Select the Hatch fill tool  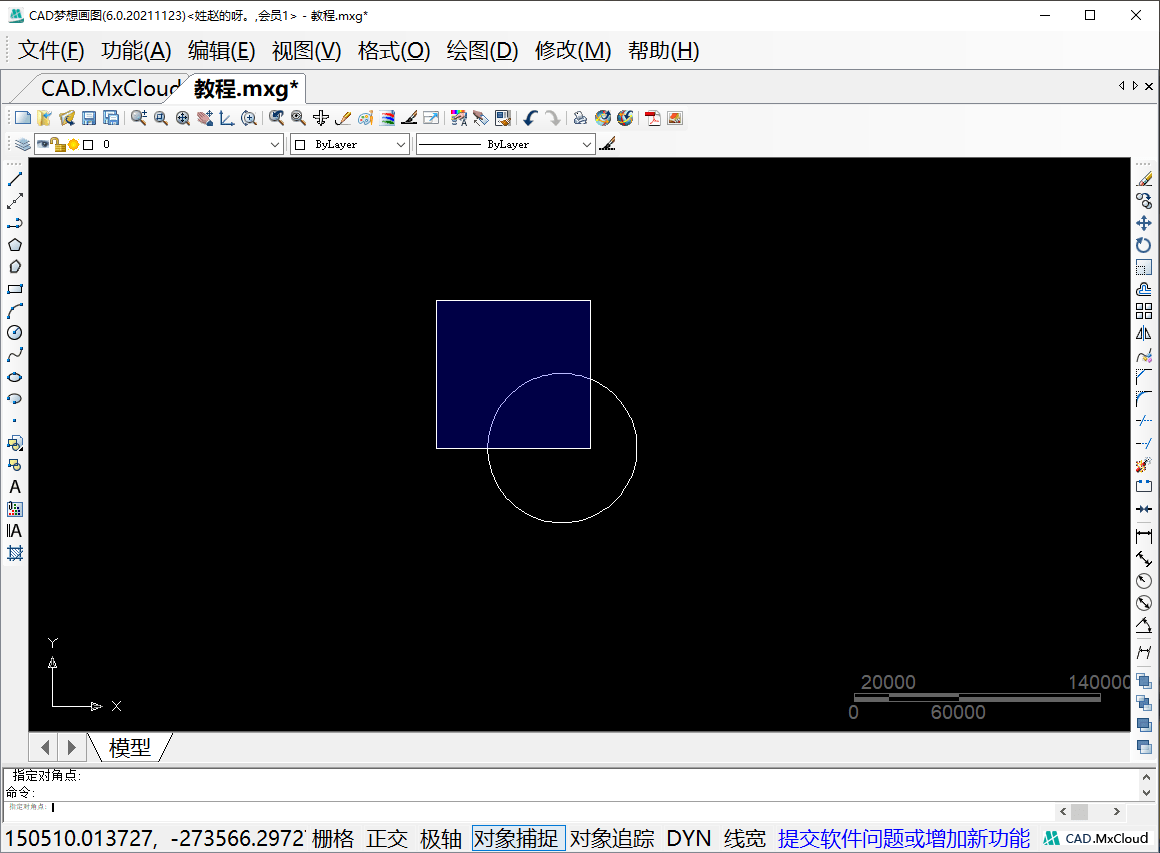coord(15,553)
